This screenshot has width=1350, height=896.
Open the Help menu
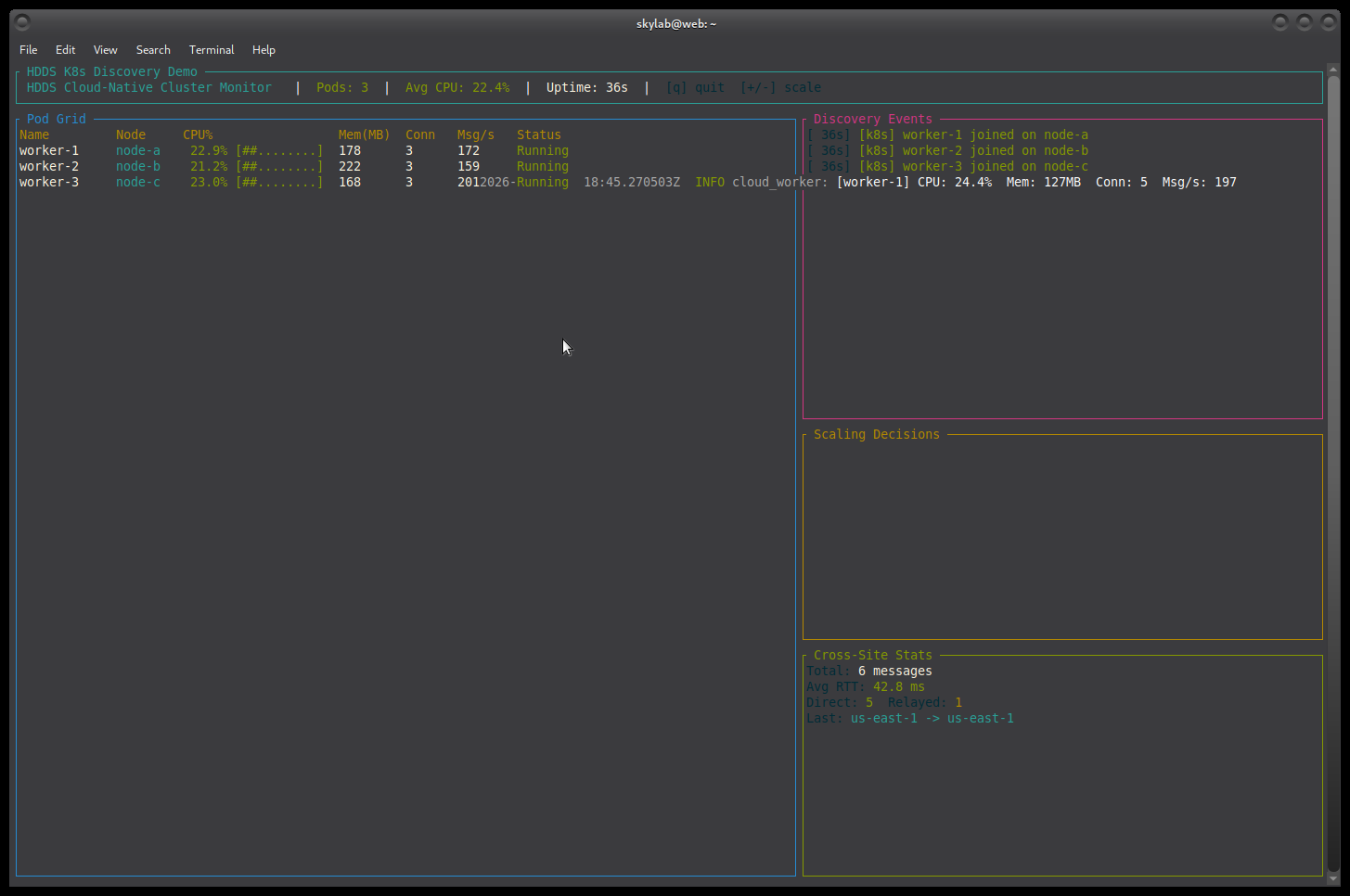[x=264, y=50]
